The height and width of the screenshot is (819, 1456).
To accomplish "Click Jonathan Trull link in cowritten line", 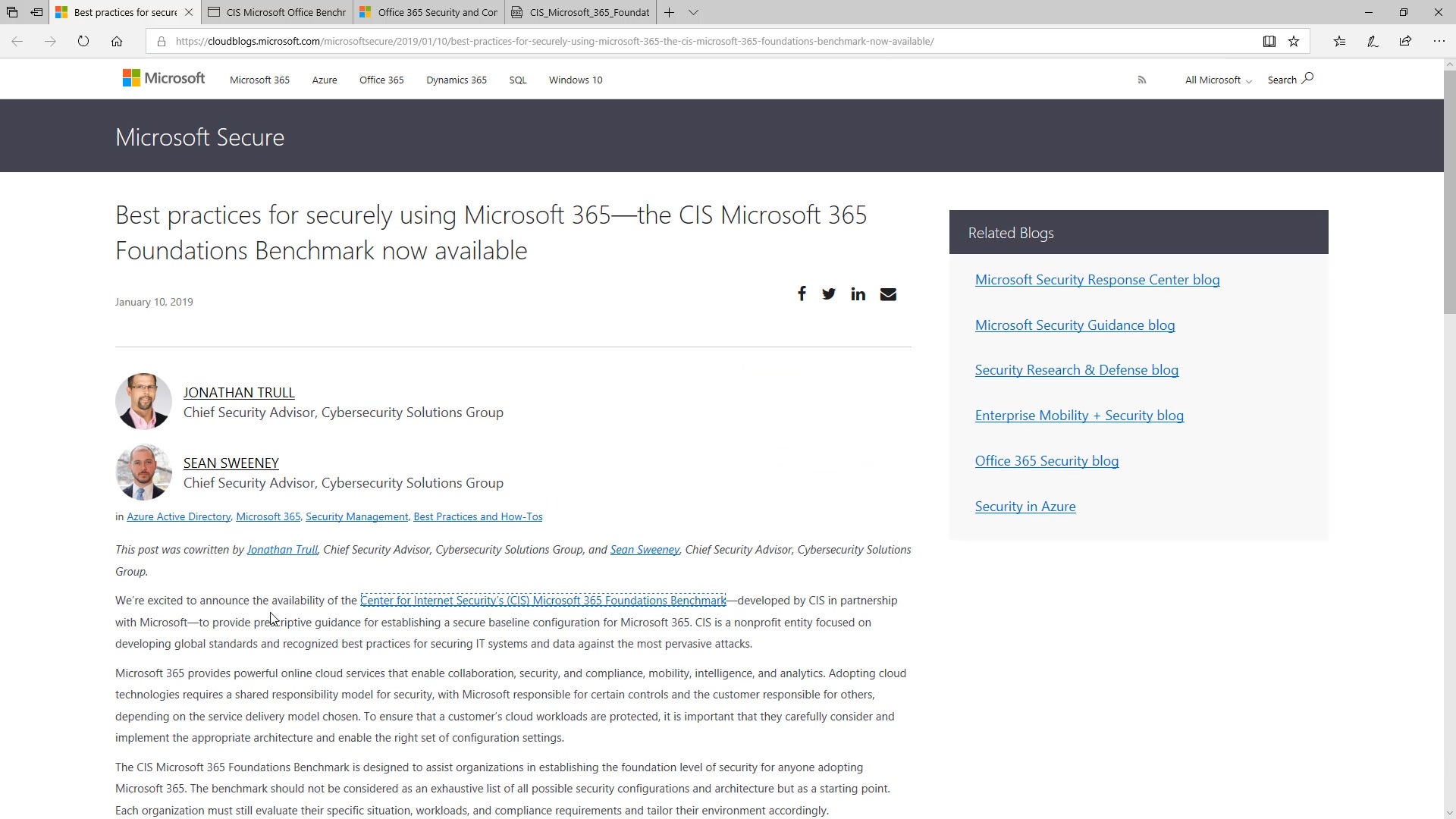I will (x=282, y=550).
